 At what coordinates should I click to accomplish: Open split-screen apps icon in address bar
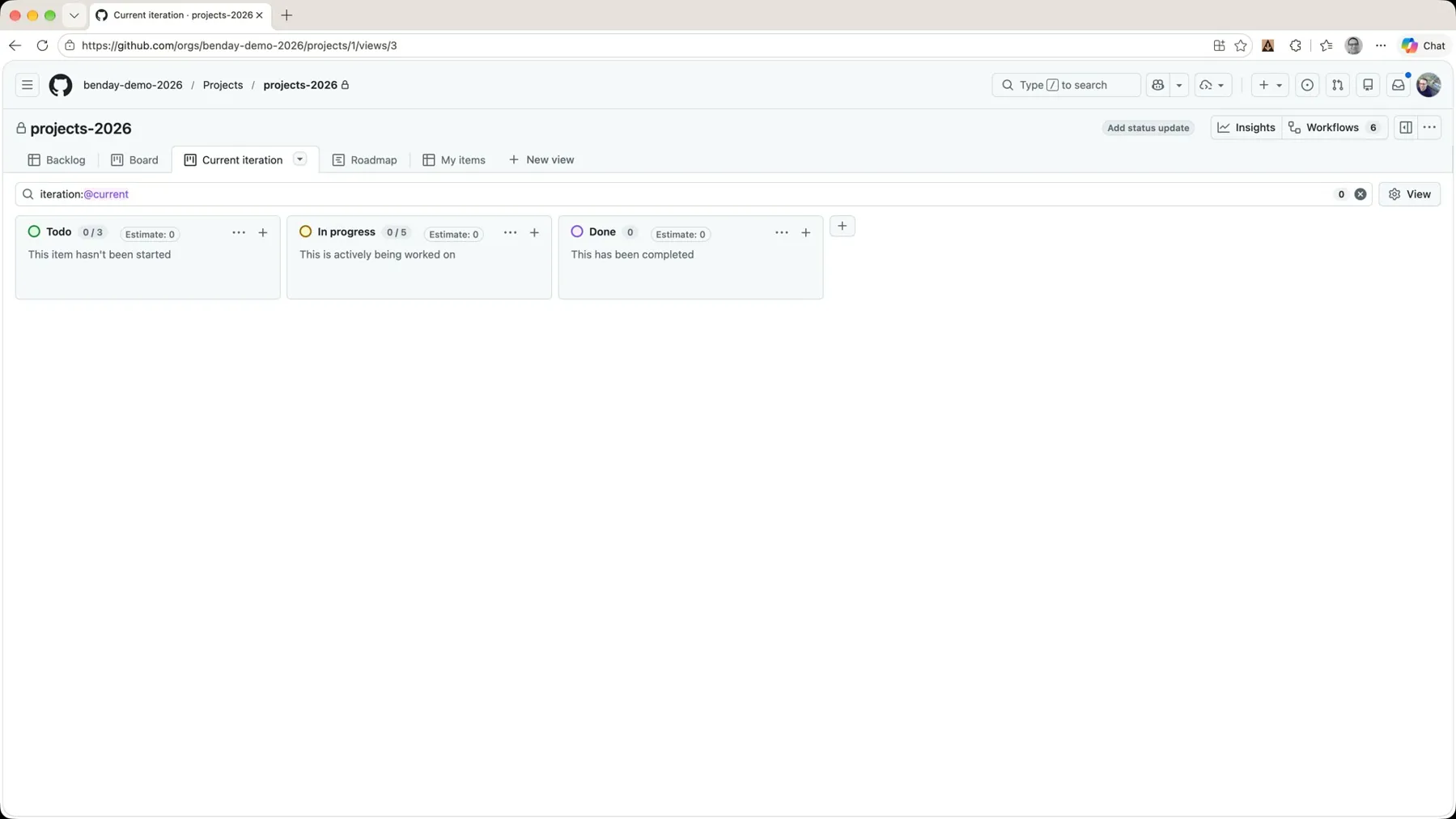pyautogui.click(x=1219, y=45)
